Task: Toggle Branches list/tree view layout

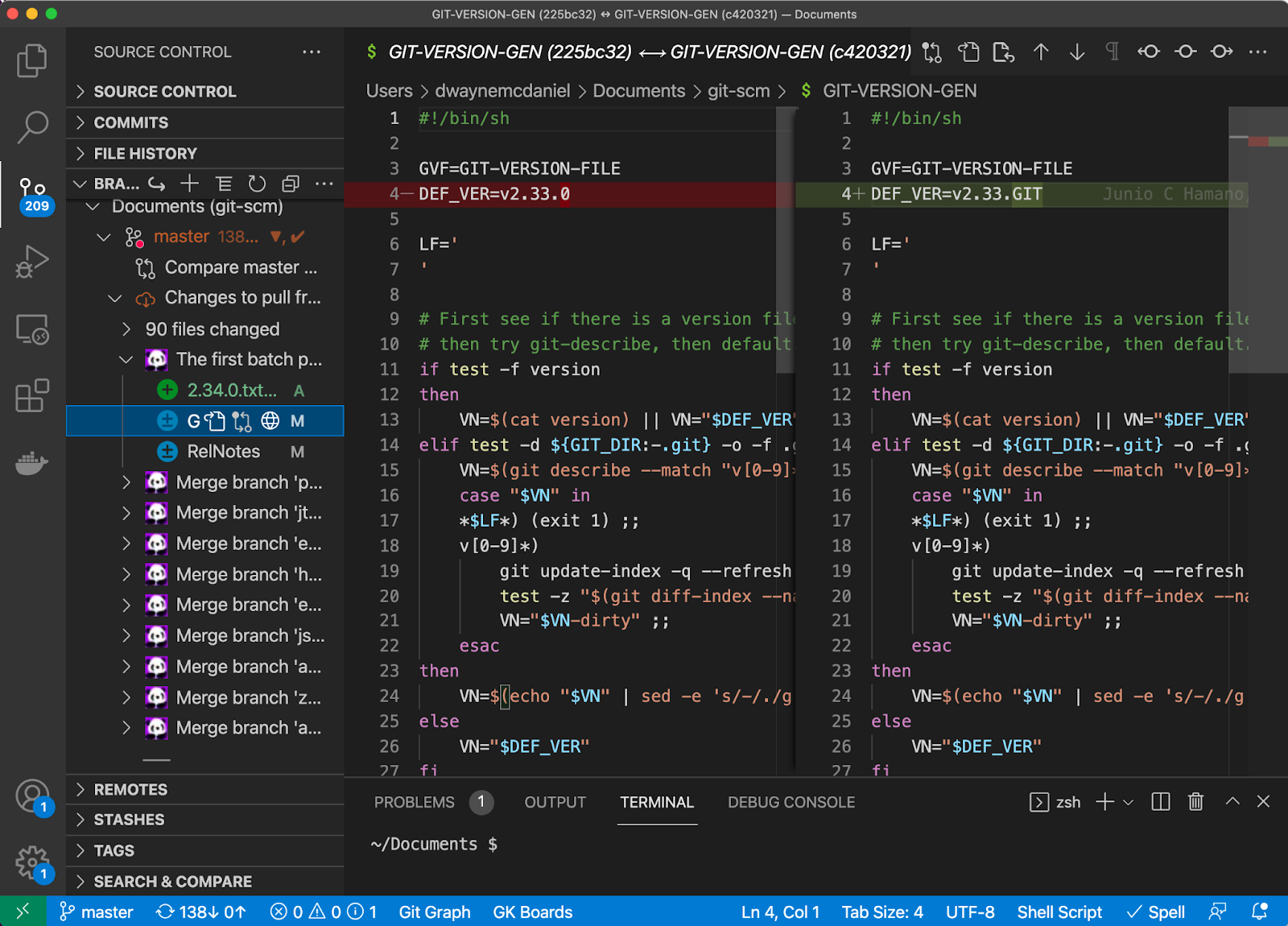Action: (224, 184)
